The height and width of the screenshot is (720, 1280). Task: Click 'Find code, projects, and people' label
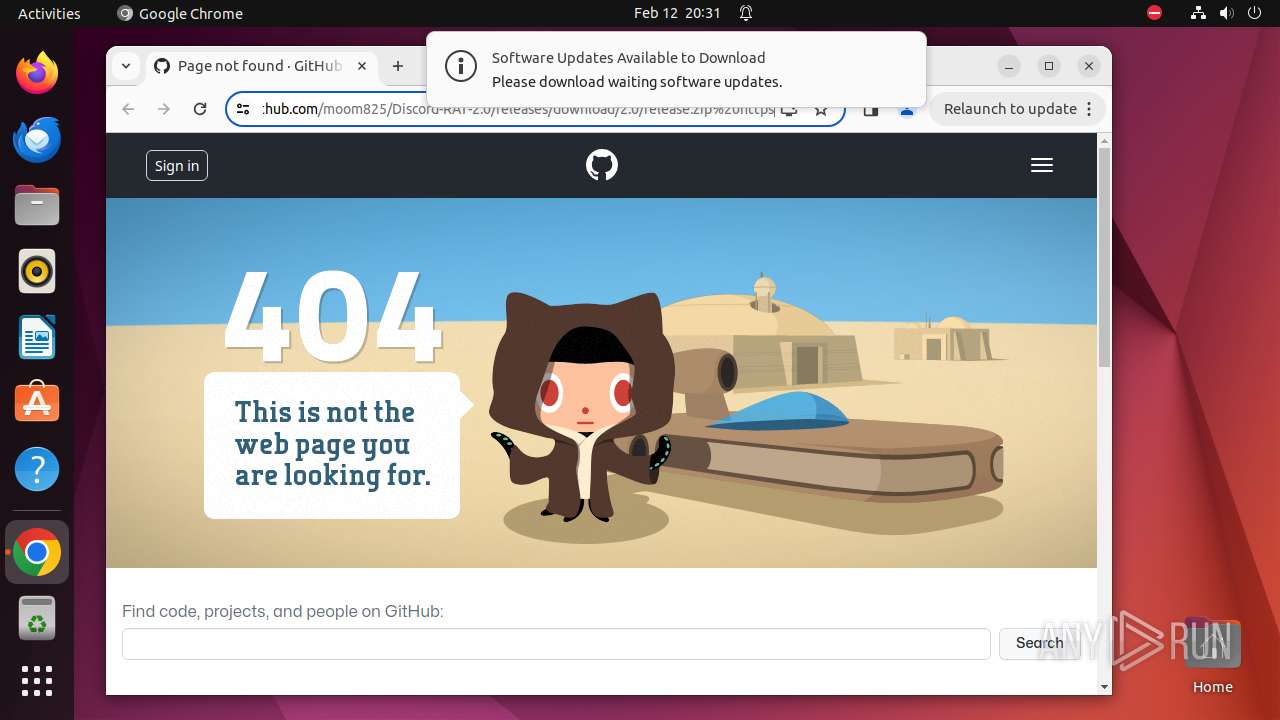(283, 611)
